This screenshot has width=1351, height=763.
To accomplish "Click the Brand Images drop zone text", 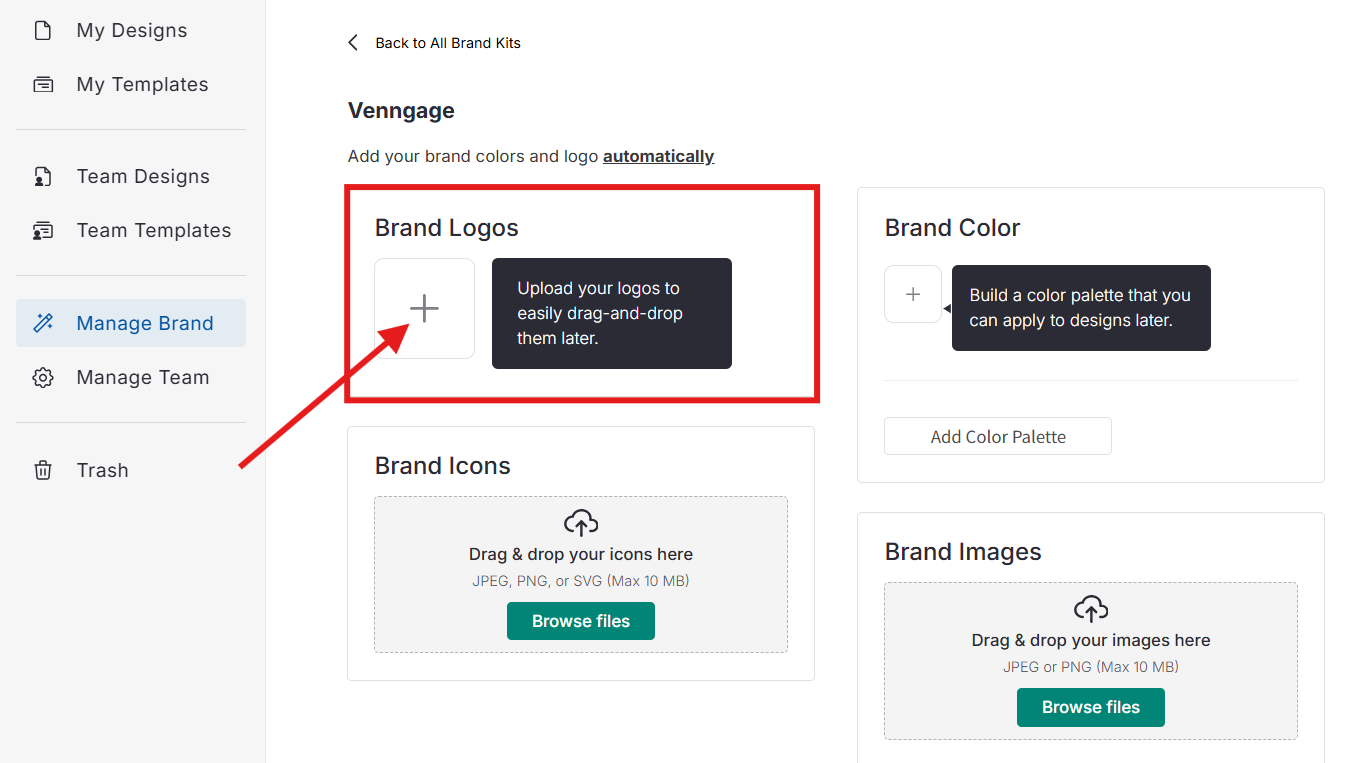I will click(1091, 640).
